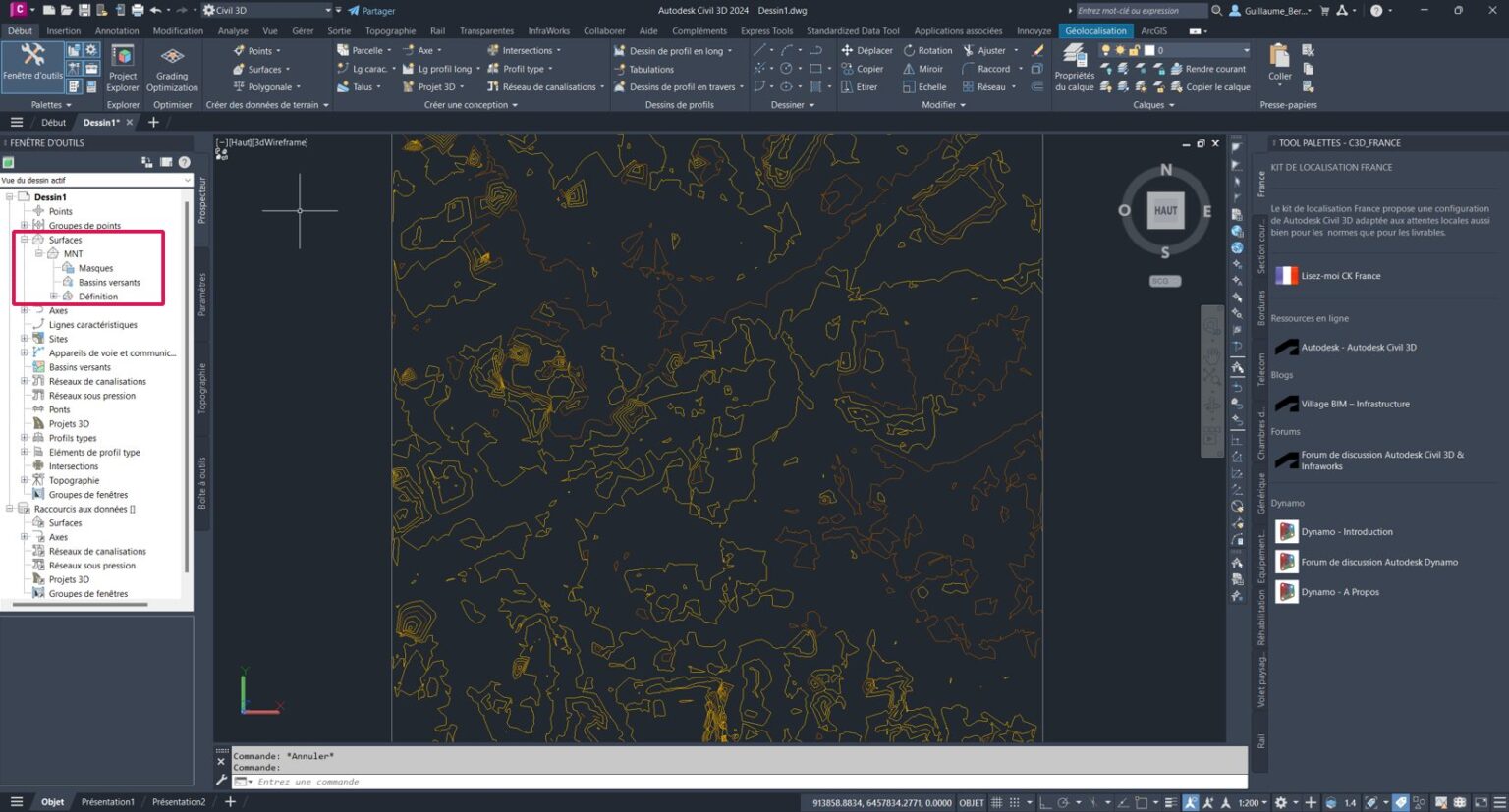Toggle the grid display in status bar

point(997,802)
